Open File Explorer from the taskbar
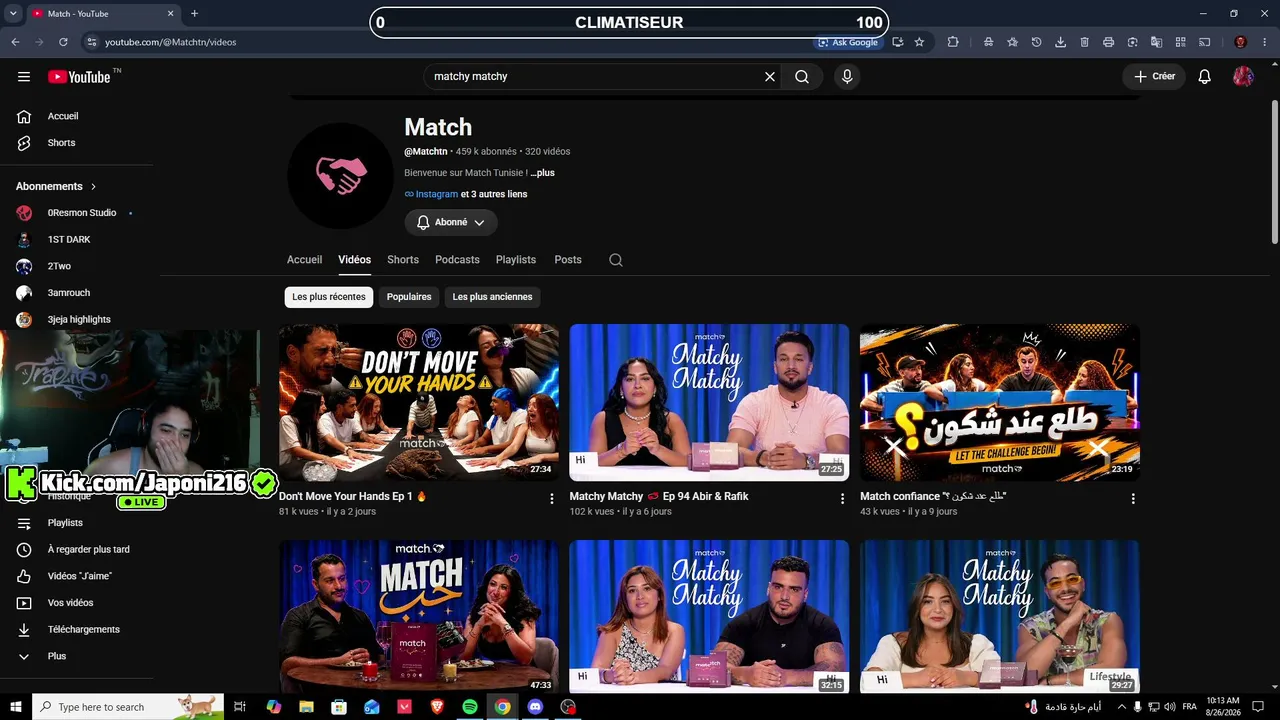Image resolution: width=1280 pixels, height=720 pixels. pos(306,707)
